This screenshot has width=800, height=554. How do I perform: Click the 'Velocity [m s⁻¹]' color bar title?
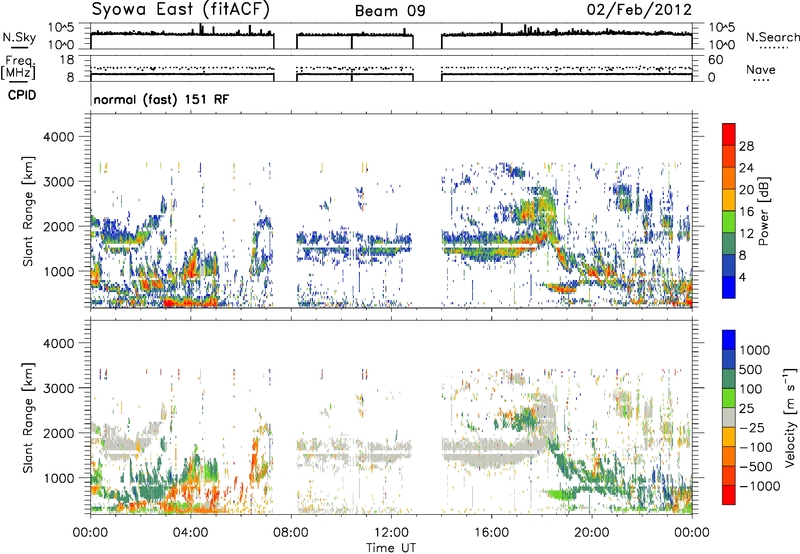790,417
